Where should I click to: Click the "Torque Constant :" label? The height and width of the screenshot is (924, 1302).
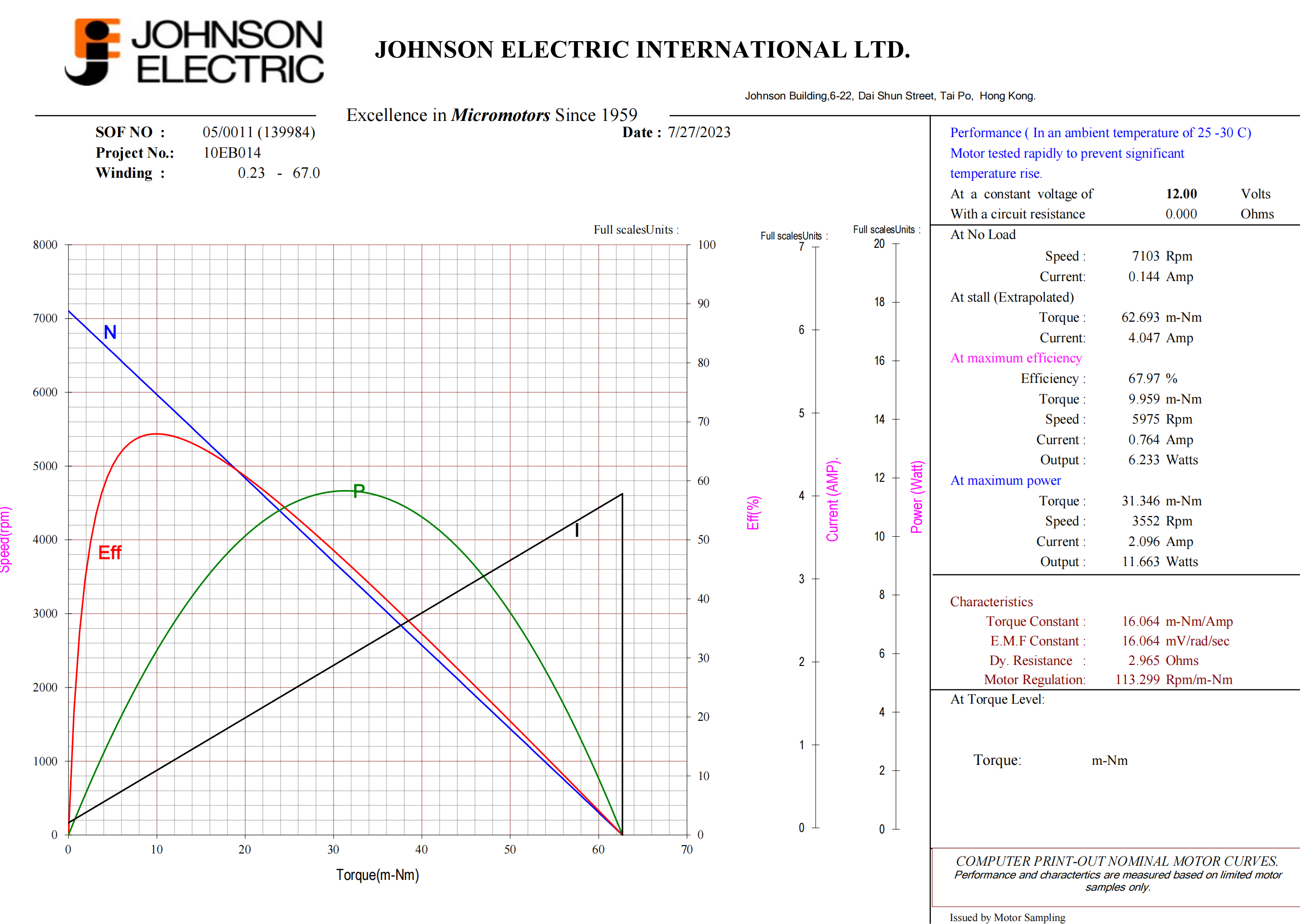(x=1036, y=621)
